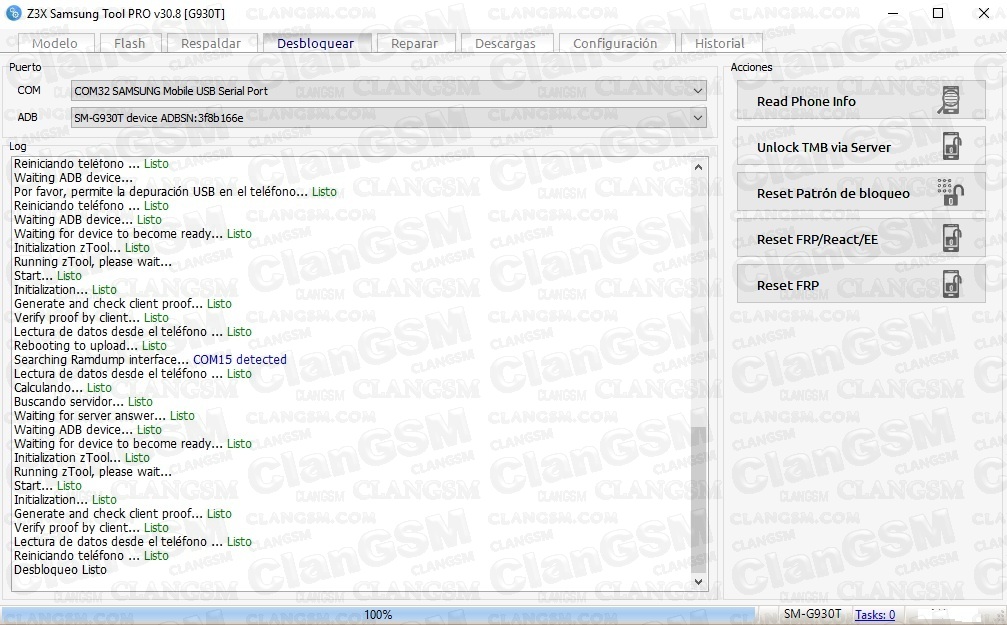Click the Z3X app icon in title bar

[x=13, y=13]
